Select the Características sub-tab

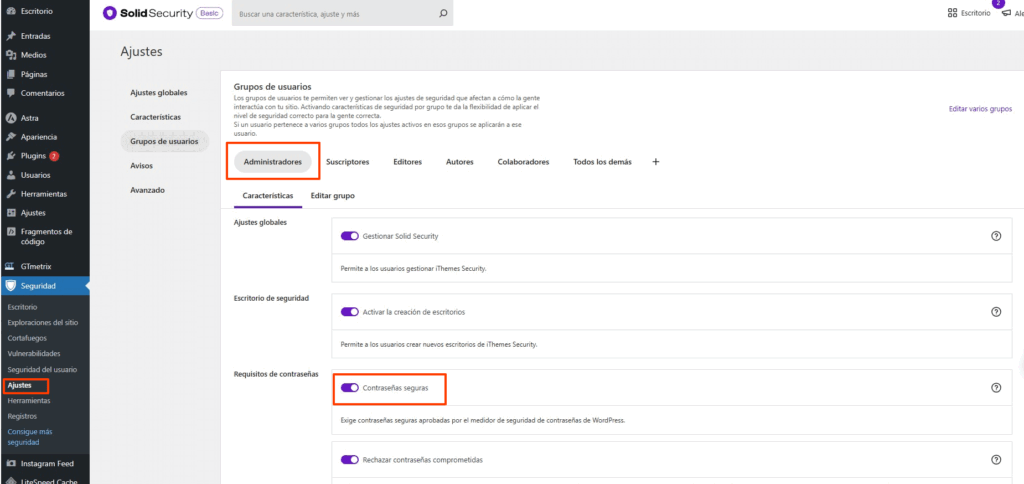point(268,195)
